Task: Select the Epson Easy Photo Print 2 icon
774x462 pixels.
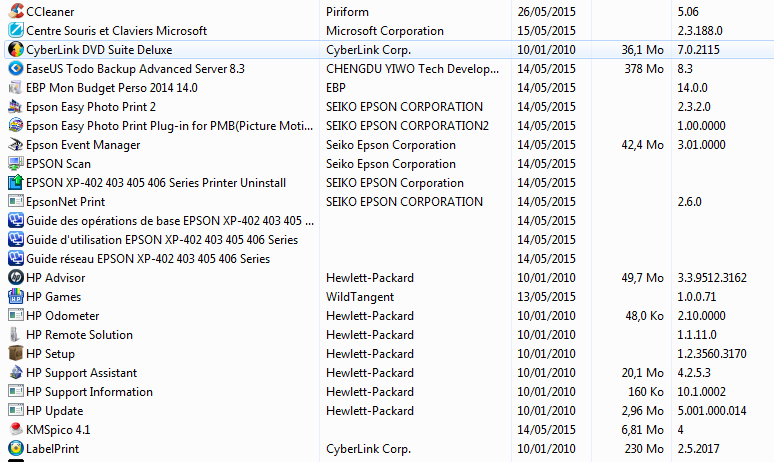Action: click(16, 107)
